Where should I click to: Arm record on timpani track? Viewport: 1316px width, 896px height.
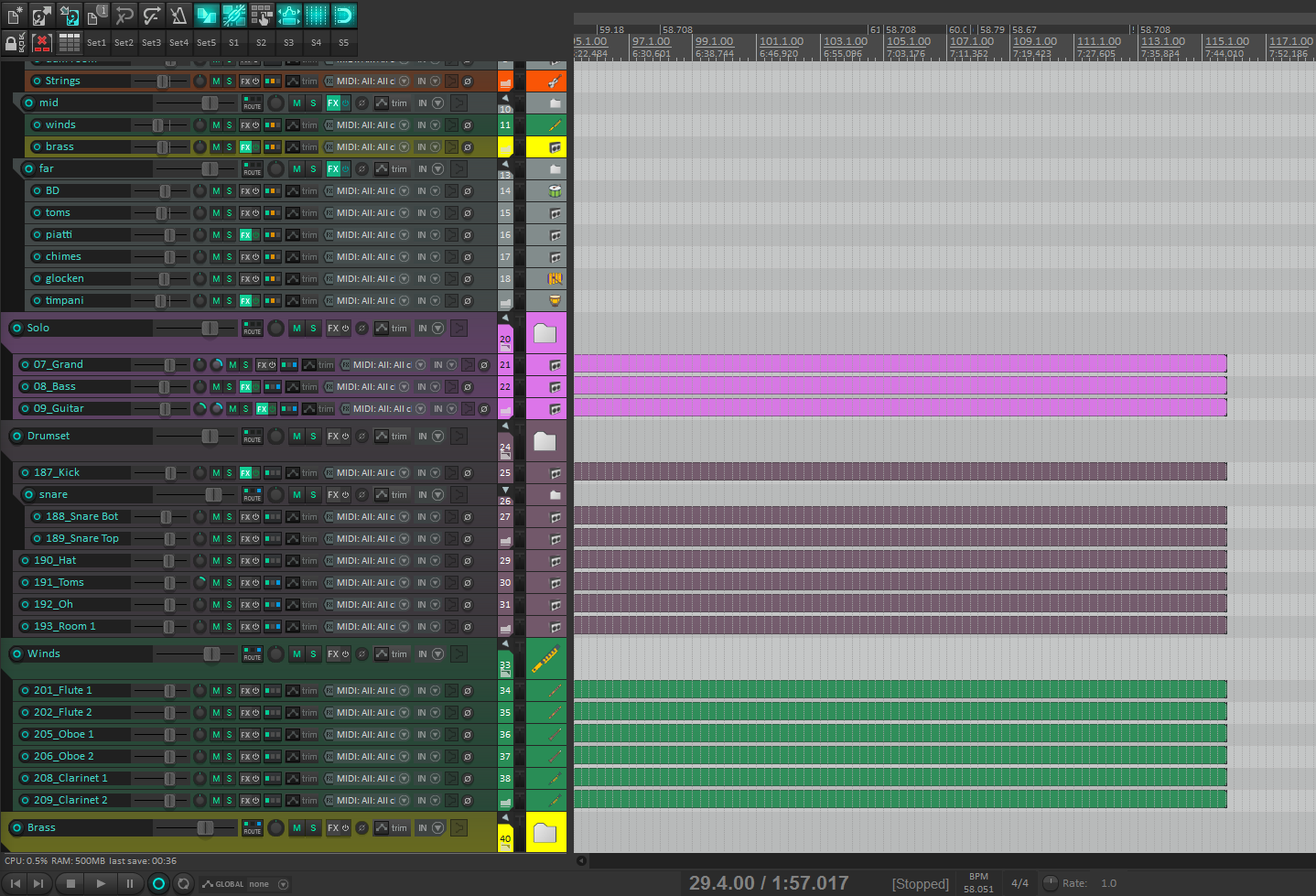pyautogui.click(x=38, y=301)
